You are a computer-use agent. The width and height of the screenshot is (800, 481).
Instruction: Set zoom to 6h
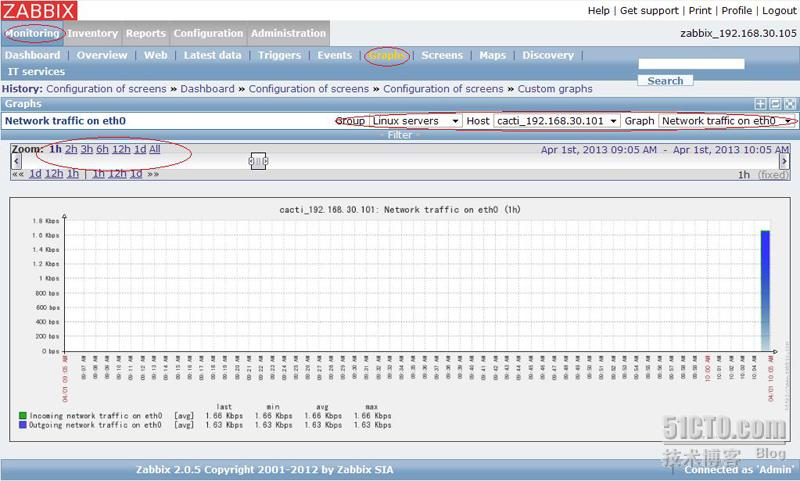click(103, 149)
